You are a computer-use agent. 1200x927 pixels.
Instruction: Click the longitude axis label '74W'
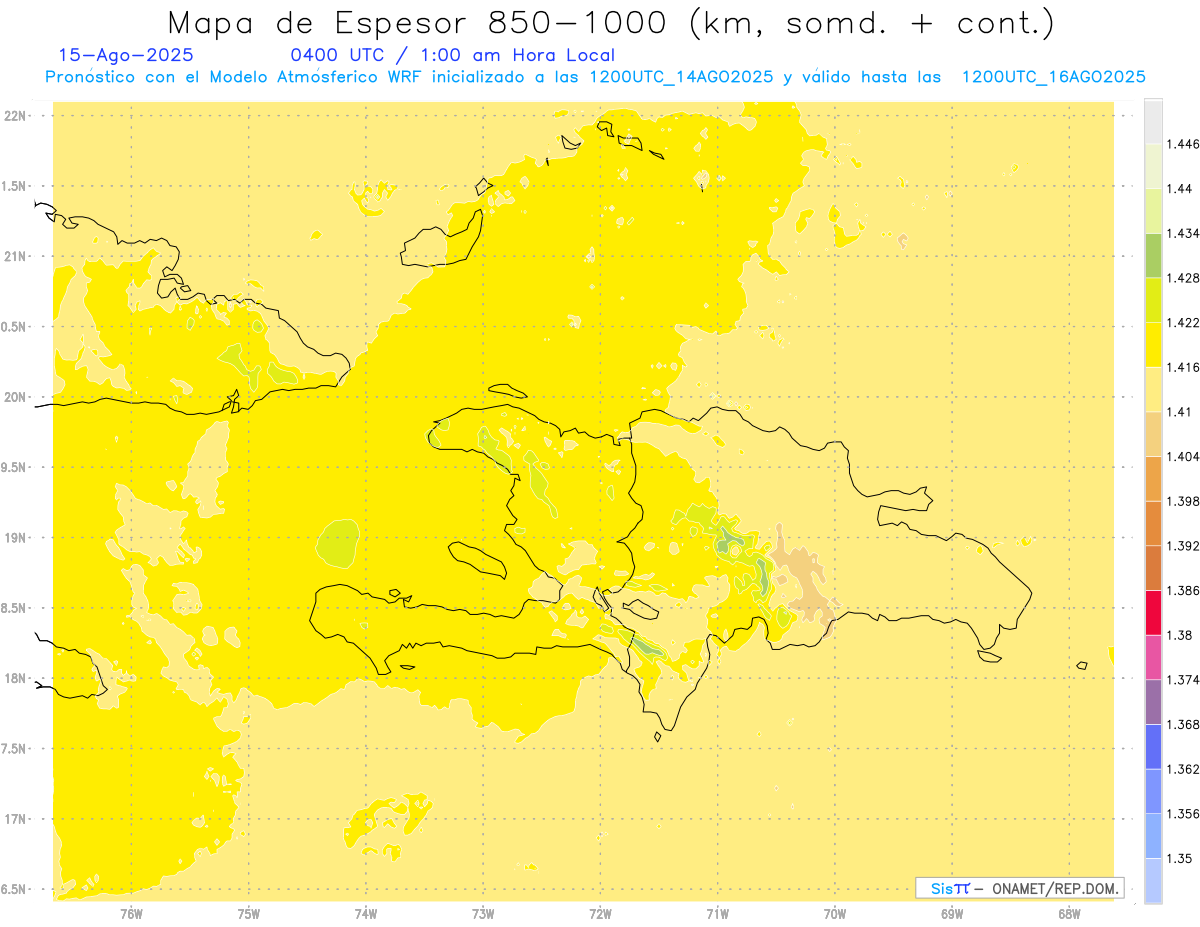(x=365, y=914)
